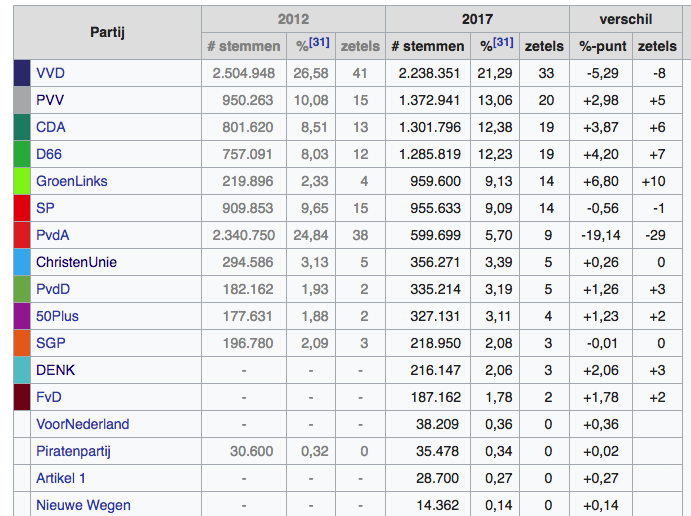
Task: Click VVD 2012 votes value 2.504.948
Action: (x=244, y=73)
